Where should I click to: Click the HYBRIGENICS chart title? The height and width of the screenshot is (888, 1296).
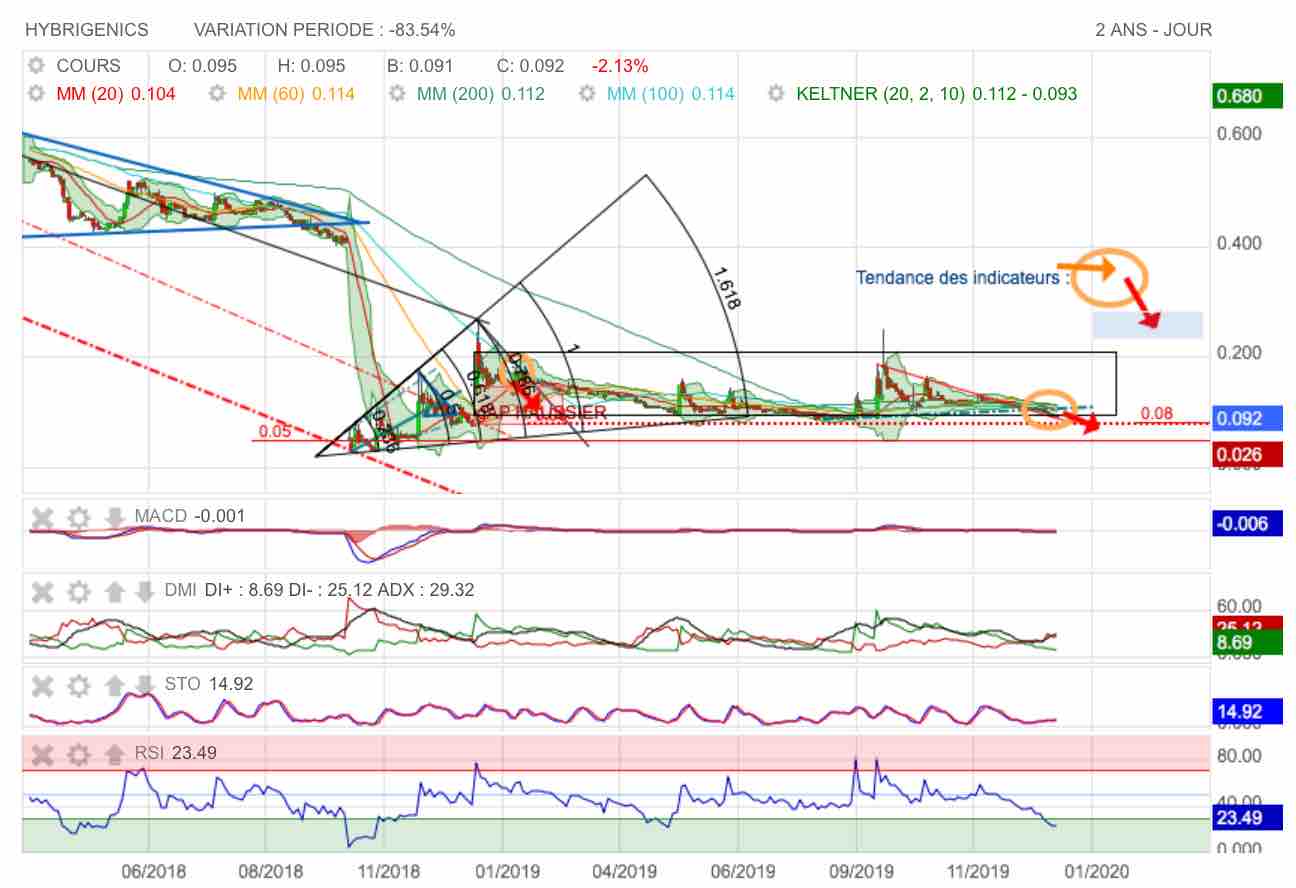click(86, 30)
